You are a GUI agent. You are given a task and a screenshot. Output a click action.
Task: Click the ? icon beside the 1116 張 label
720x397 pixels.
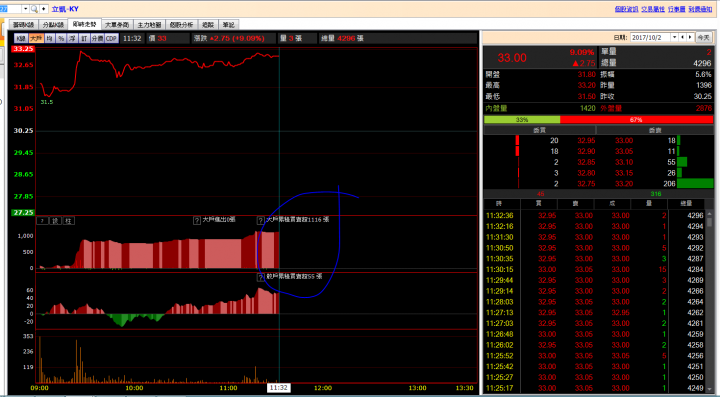click(x=260, y=220)
